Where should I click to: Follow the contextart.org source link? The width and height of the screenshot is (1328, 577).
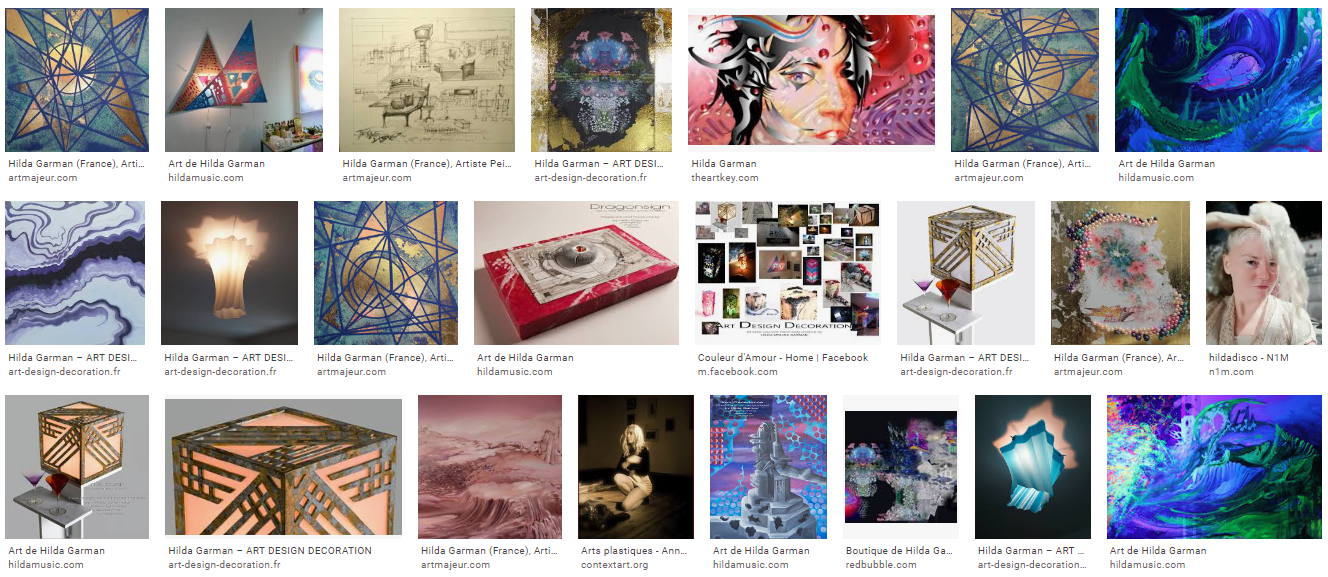(x=614, y=565)
